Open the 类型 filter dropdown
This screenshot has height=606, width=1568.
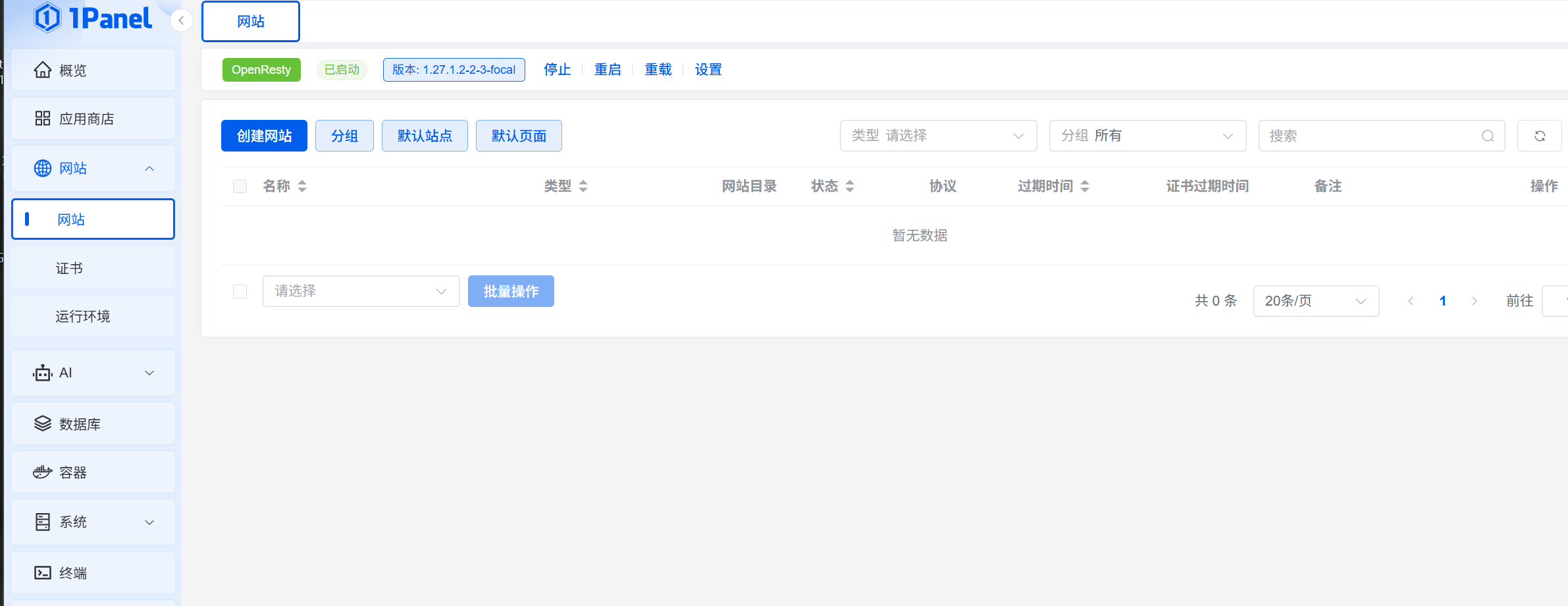click(938, 136)
